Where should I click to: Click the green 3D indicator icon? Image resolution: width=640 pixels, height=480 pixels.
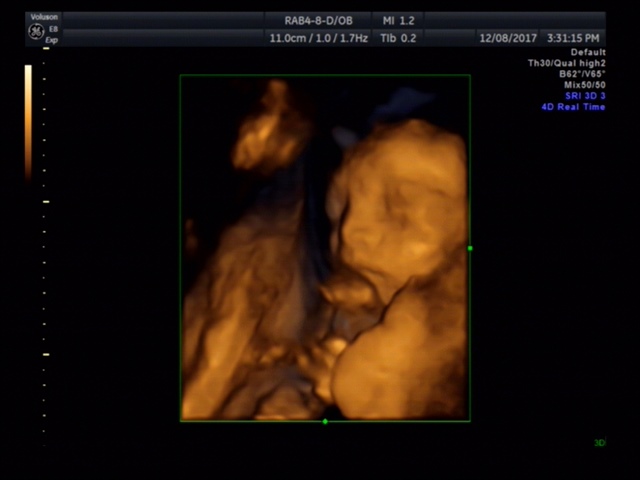(x=600, y=443)
